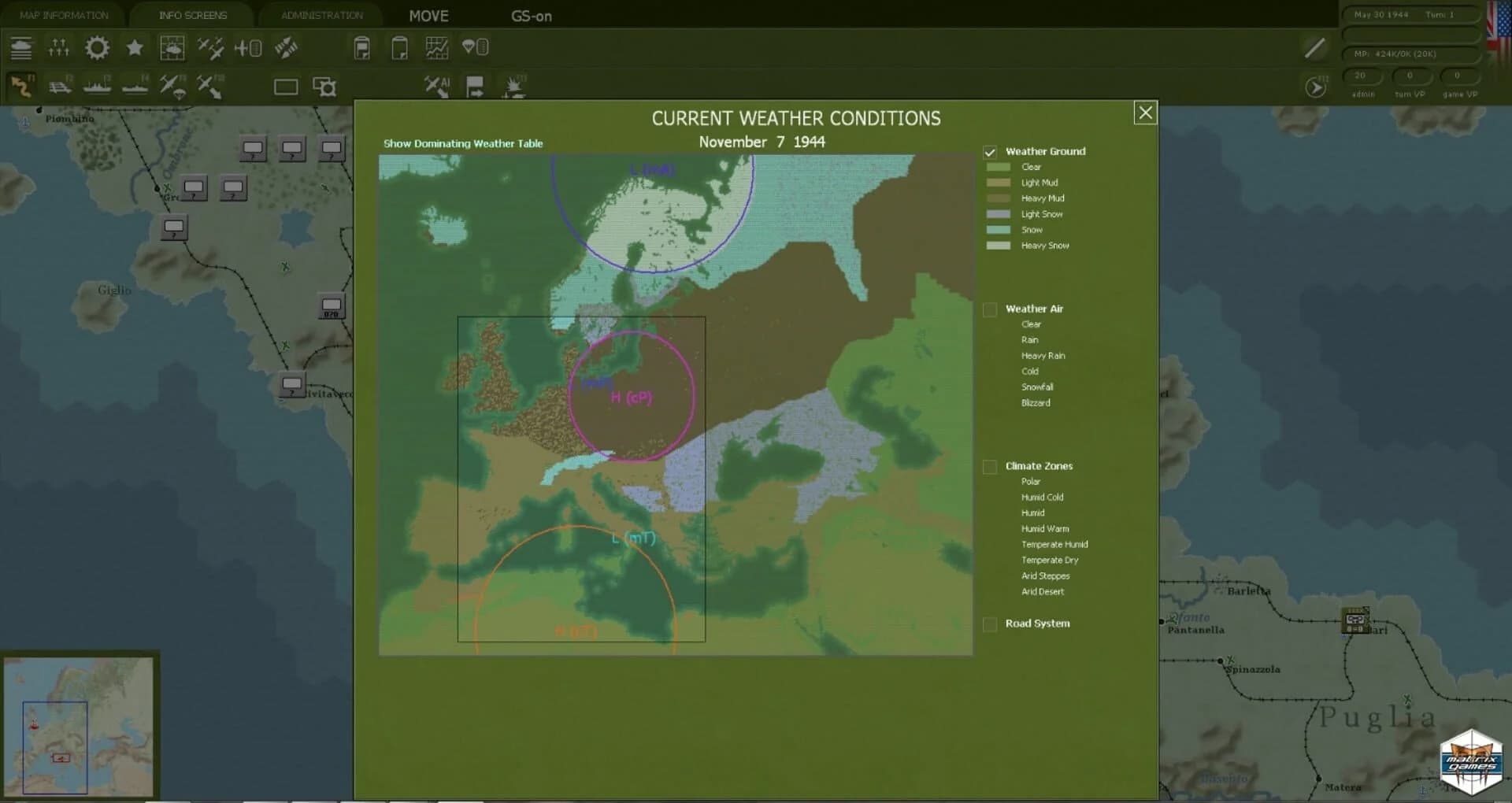Enable the Weather Air overlay checkbox
This screenshot has height=803, width=1512.
tap(991, 309)
